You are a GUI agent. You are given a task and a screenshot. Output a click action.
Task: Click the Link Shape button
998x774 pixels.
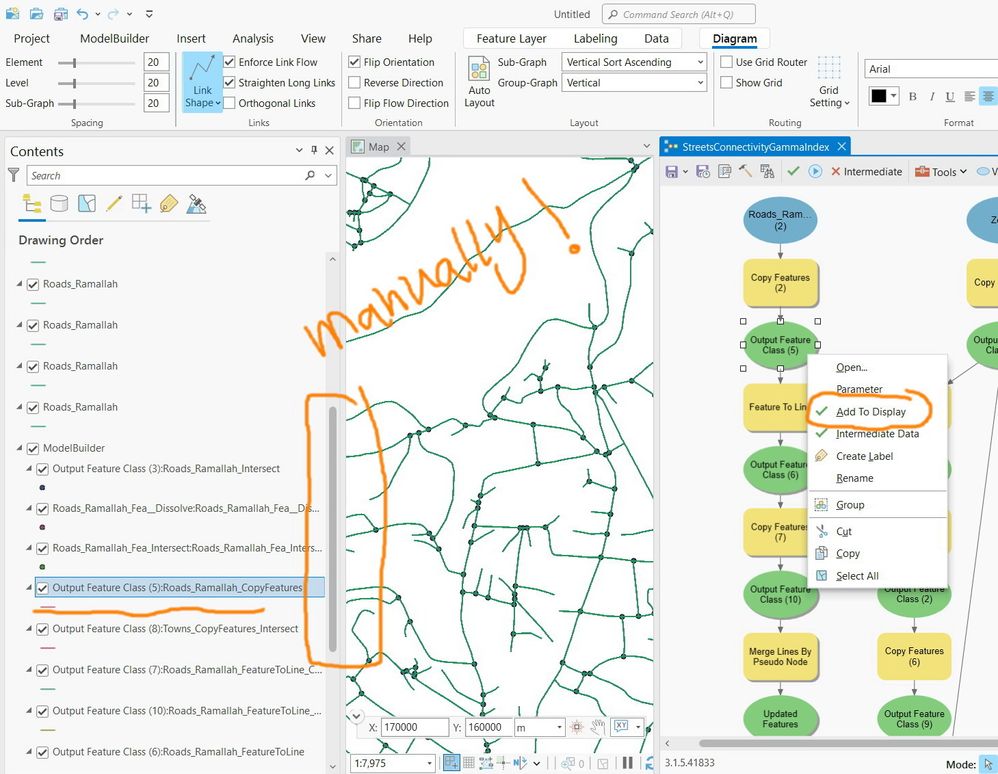tap(202, 83)
